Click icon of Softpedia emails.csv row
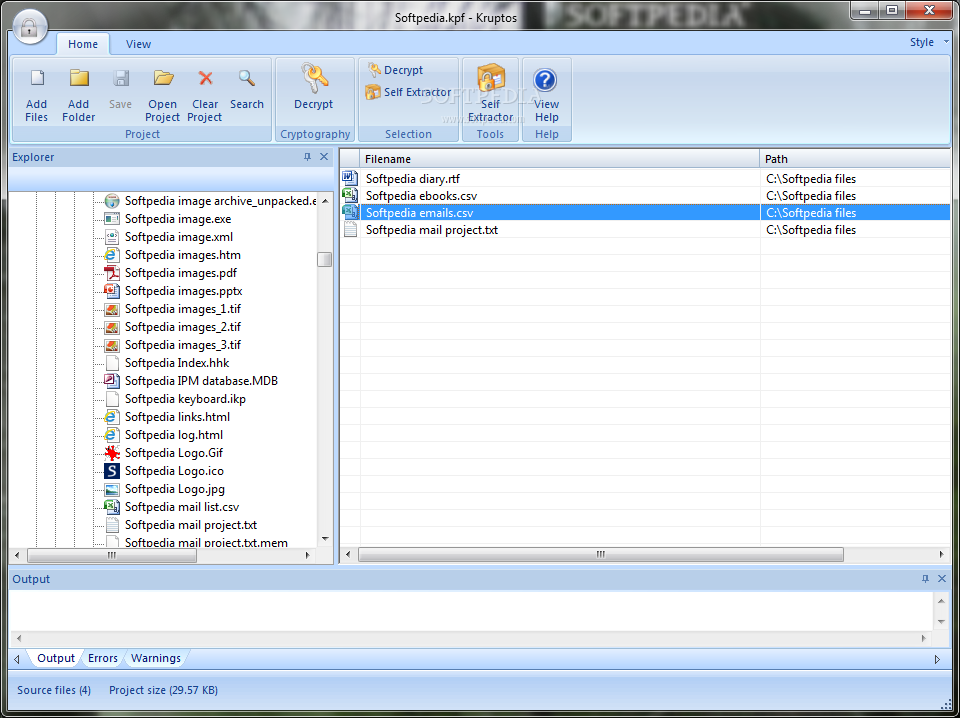The width and height of the screenshot is (960, 718). coord(350,212)
